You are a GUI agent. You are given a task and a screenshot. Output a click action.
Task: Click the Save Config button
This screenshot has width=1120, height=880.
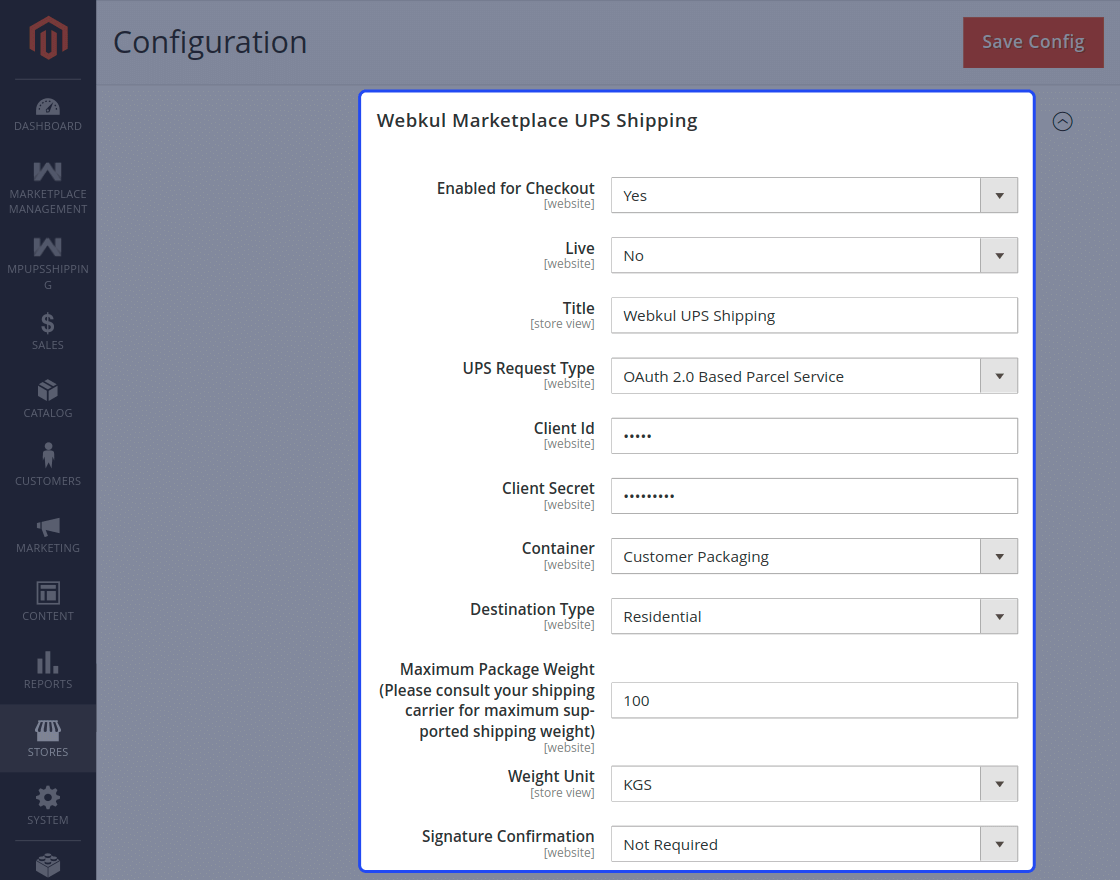[1033, 42]
